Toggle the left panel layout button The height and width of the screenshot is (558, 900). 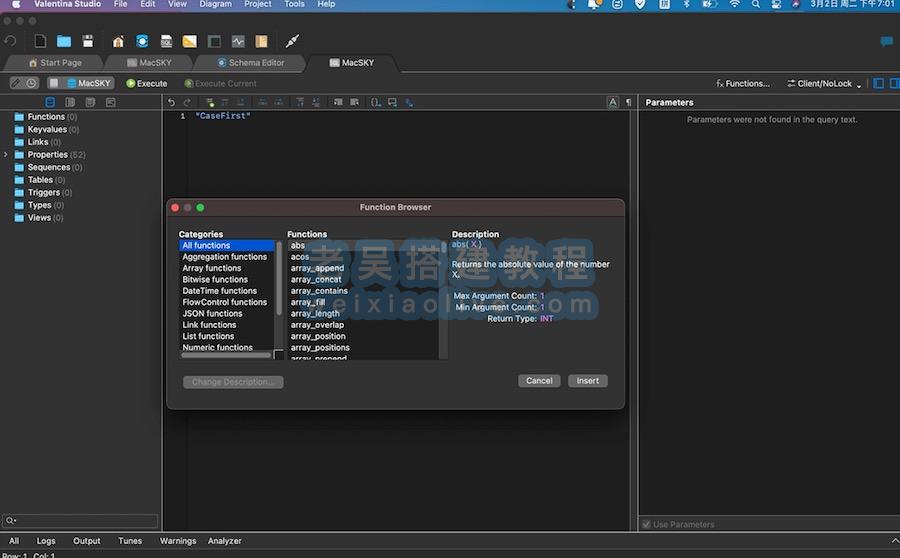tap(878, 83)
